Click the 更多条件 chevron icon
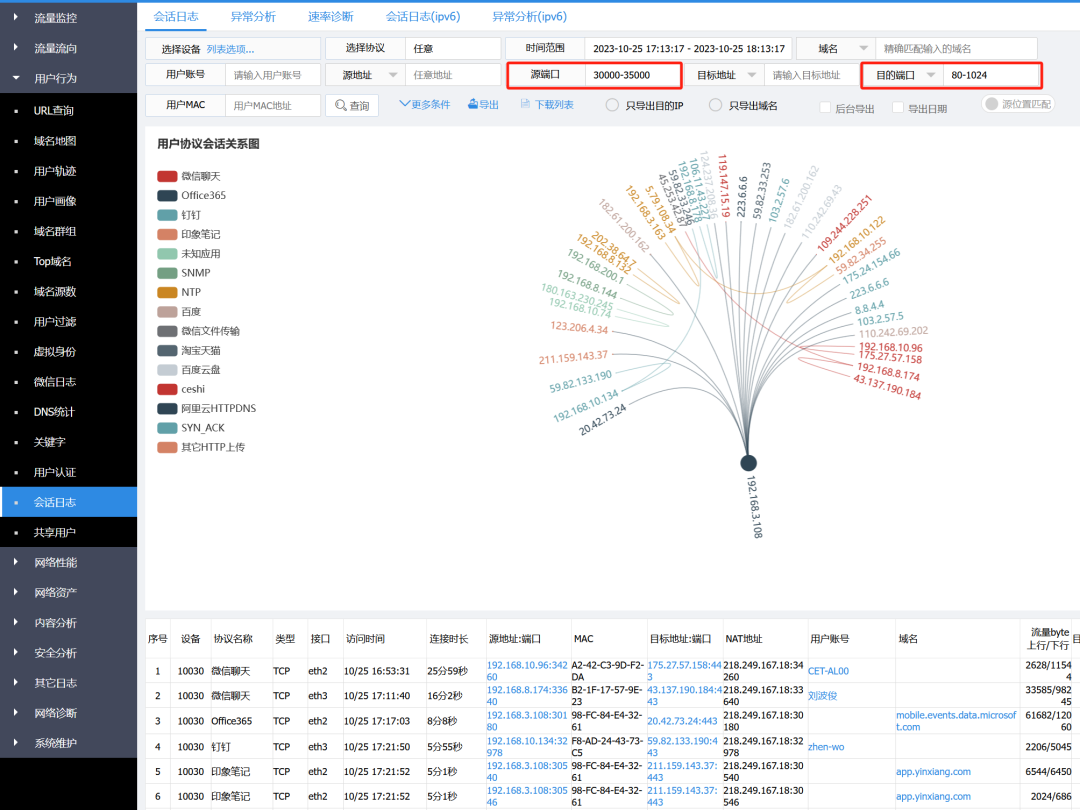The image size is (1080, 810). pos(404,104)
